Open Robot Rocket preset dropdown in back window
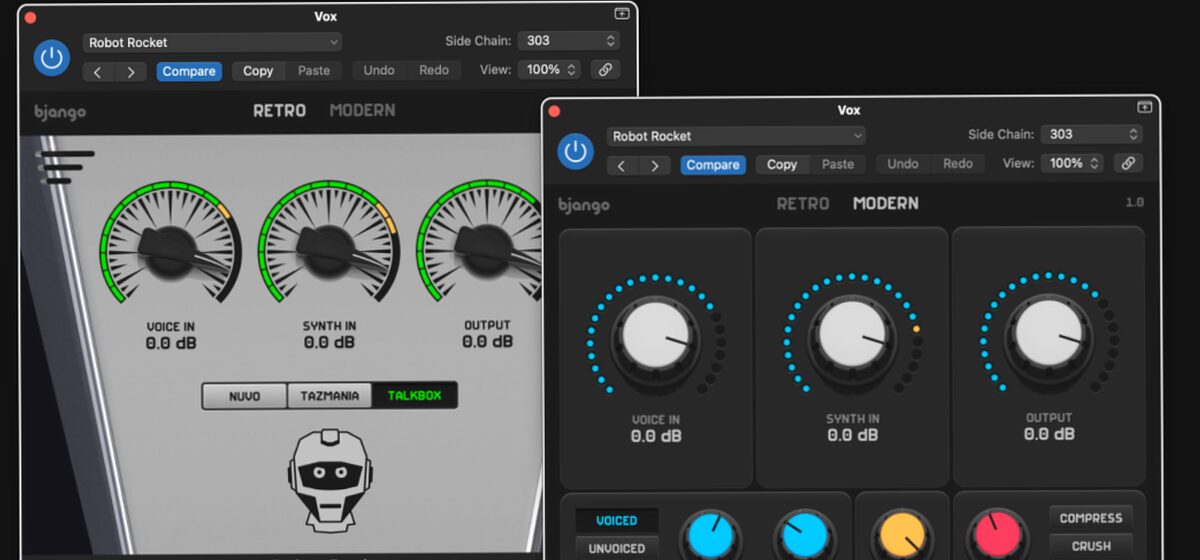 click(212, 42)
